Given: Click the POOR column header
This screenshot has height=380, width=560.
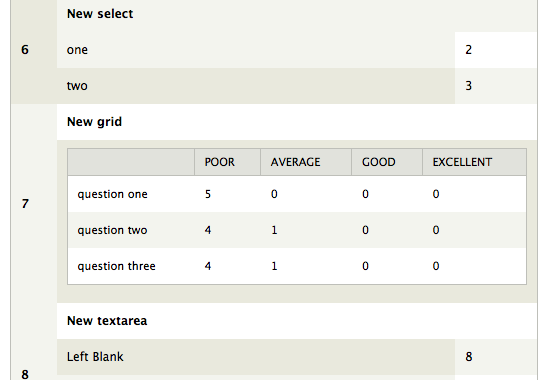Looking at the screenshot, I should coord(220,162).
